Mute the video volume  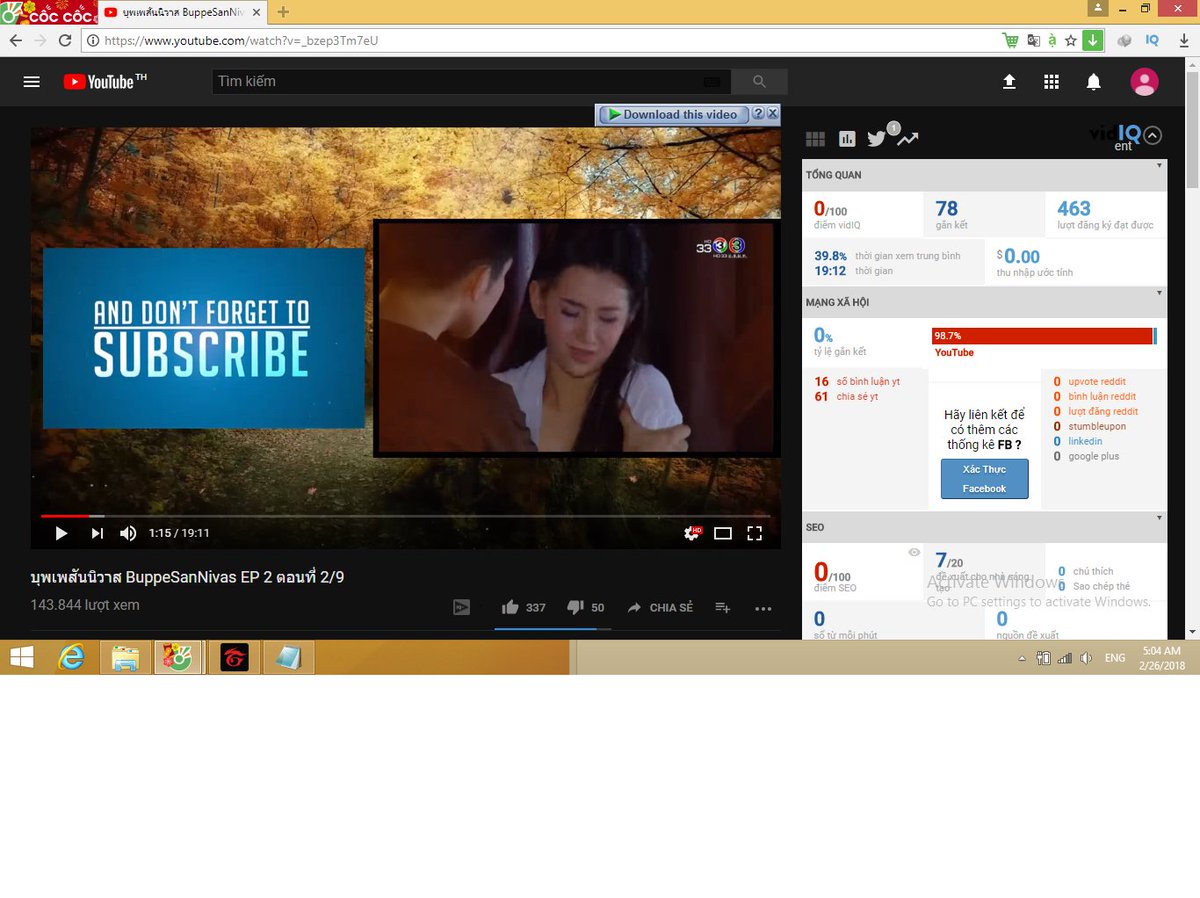coord(128,533)
